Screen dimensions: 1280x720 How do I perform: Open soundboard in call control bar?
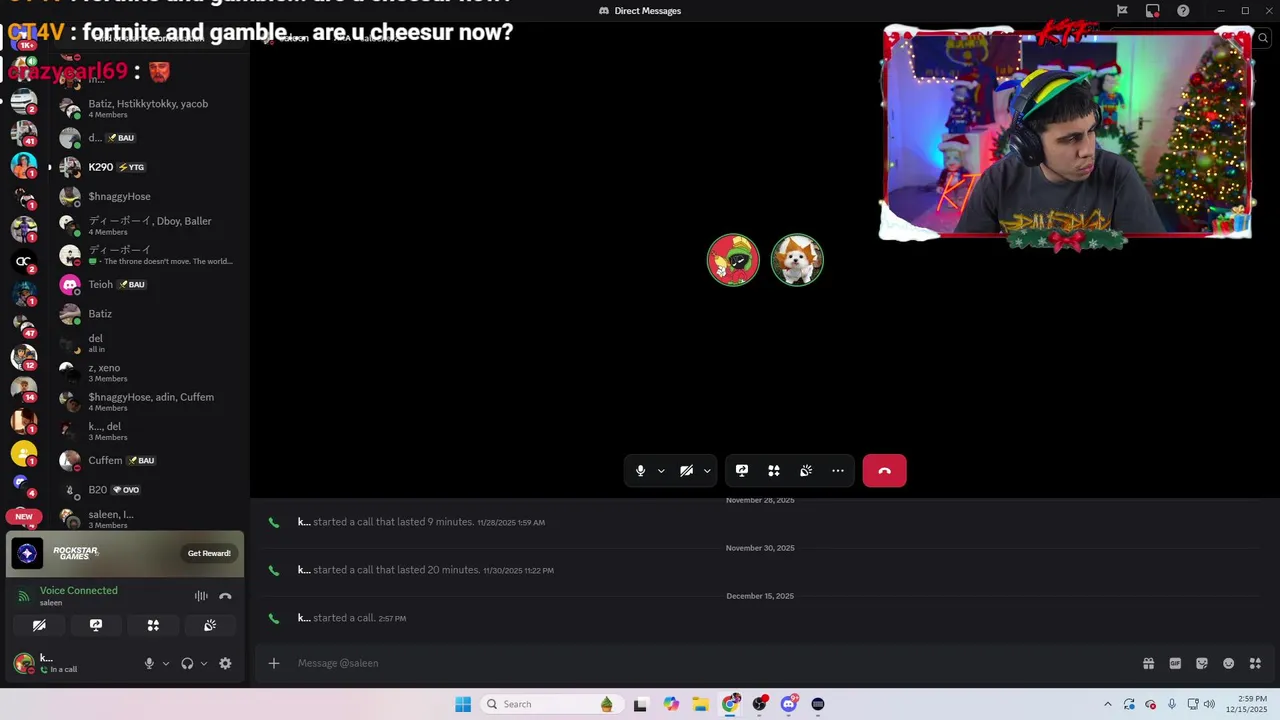pyautogui.click(x=806, y=471)
